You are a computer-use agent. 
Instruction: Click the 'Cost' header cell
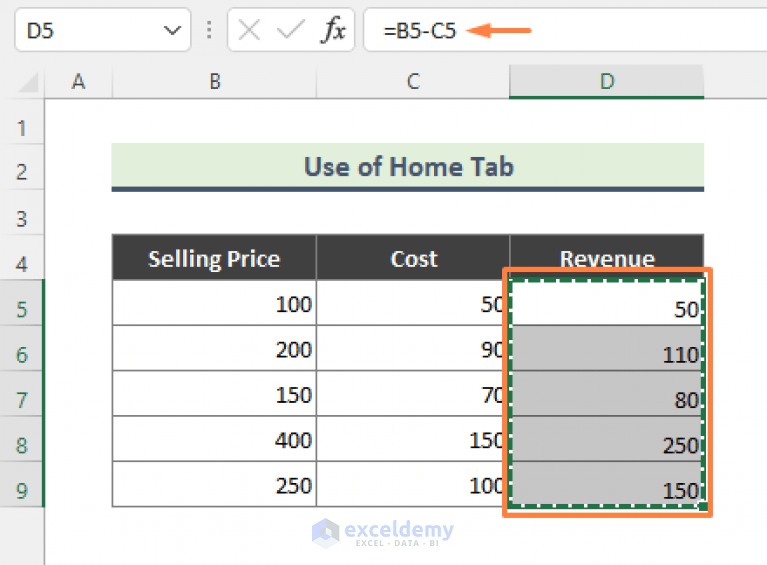(x=413, y=258)
